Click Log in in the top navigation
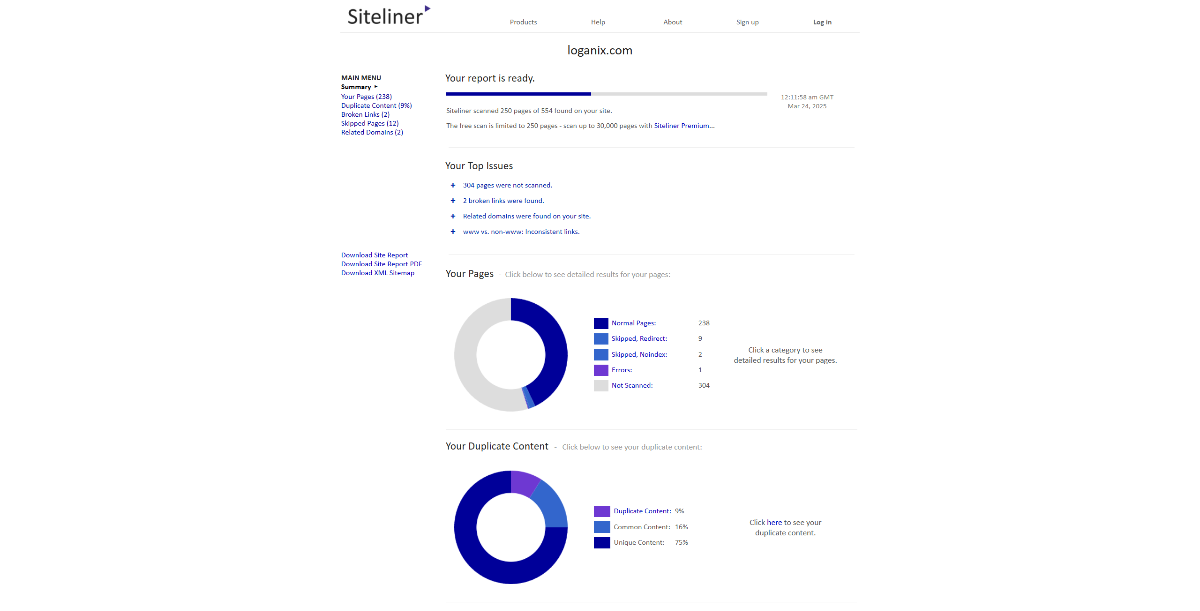Image resolution: width=1200 pixels, height=611 pixels. (822, 22)
